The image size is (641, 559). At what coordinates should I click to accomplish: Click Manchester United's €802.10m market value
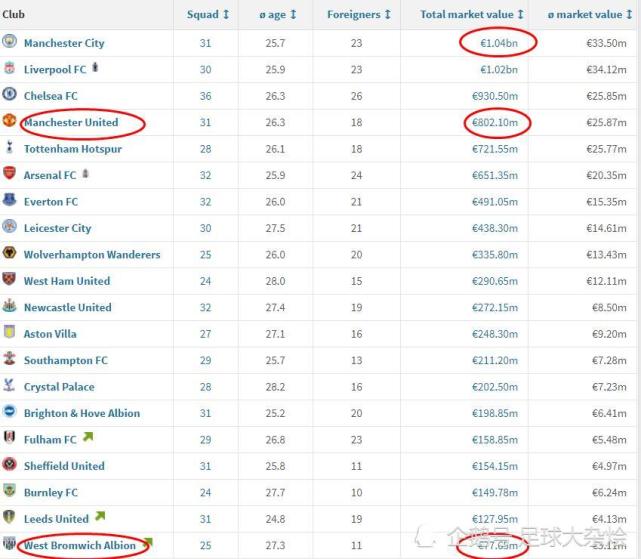495,122
